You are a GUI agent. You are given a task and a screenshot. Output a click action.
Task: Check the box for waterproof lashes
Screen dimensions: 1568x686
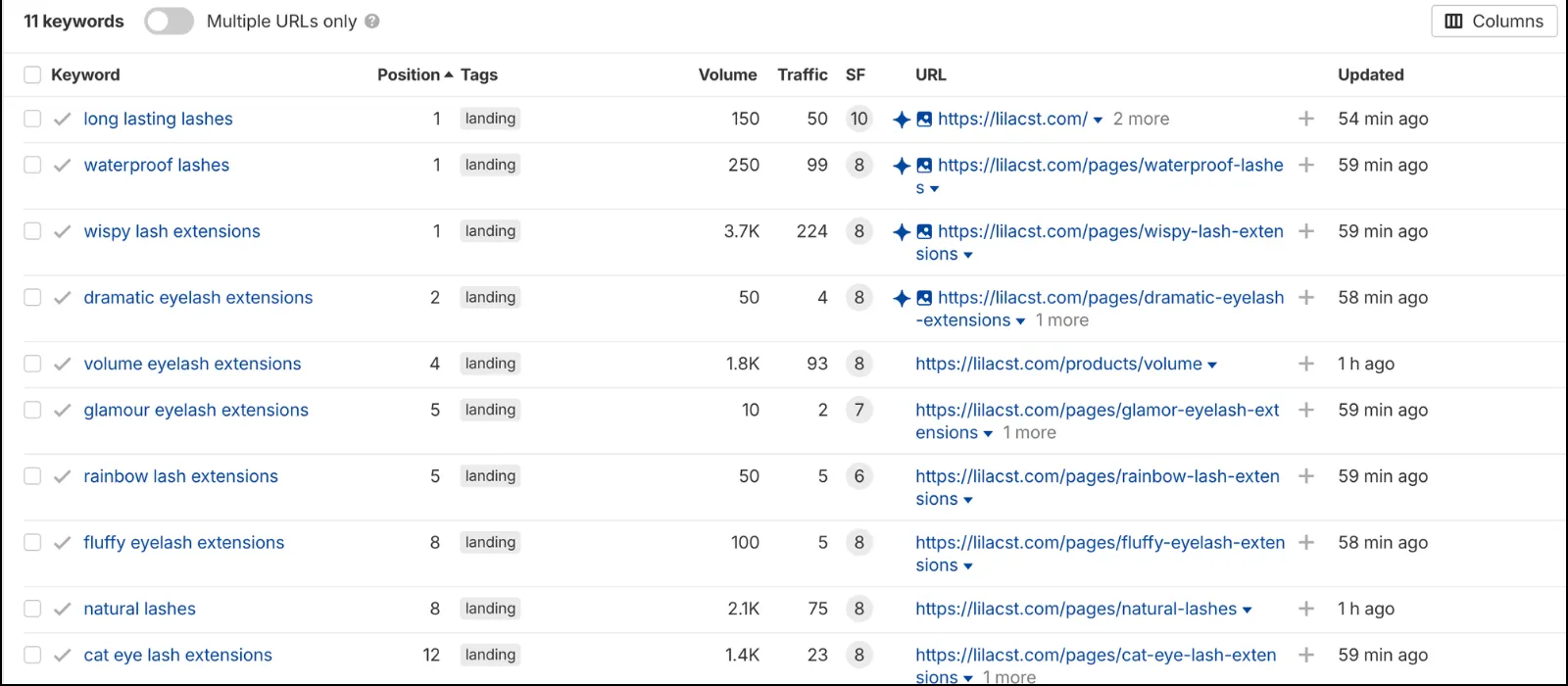(x=32, y=165)
